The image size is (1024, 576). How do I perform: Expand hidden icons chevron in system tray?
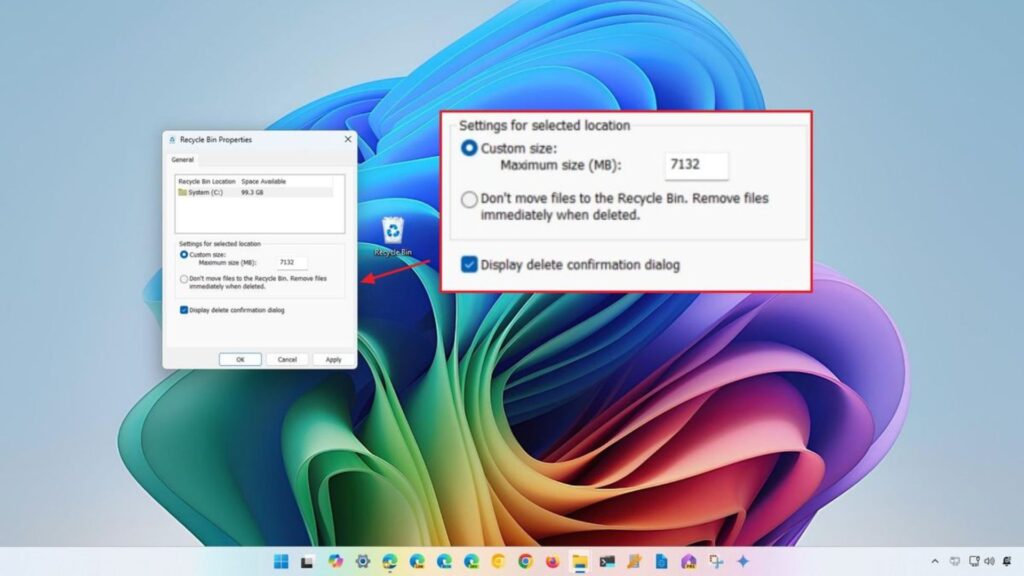coord(935,561)
